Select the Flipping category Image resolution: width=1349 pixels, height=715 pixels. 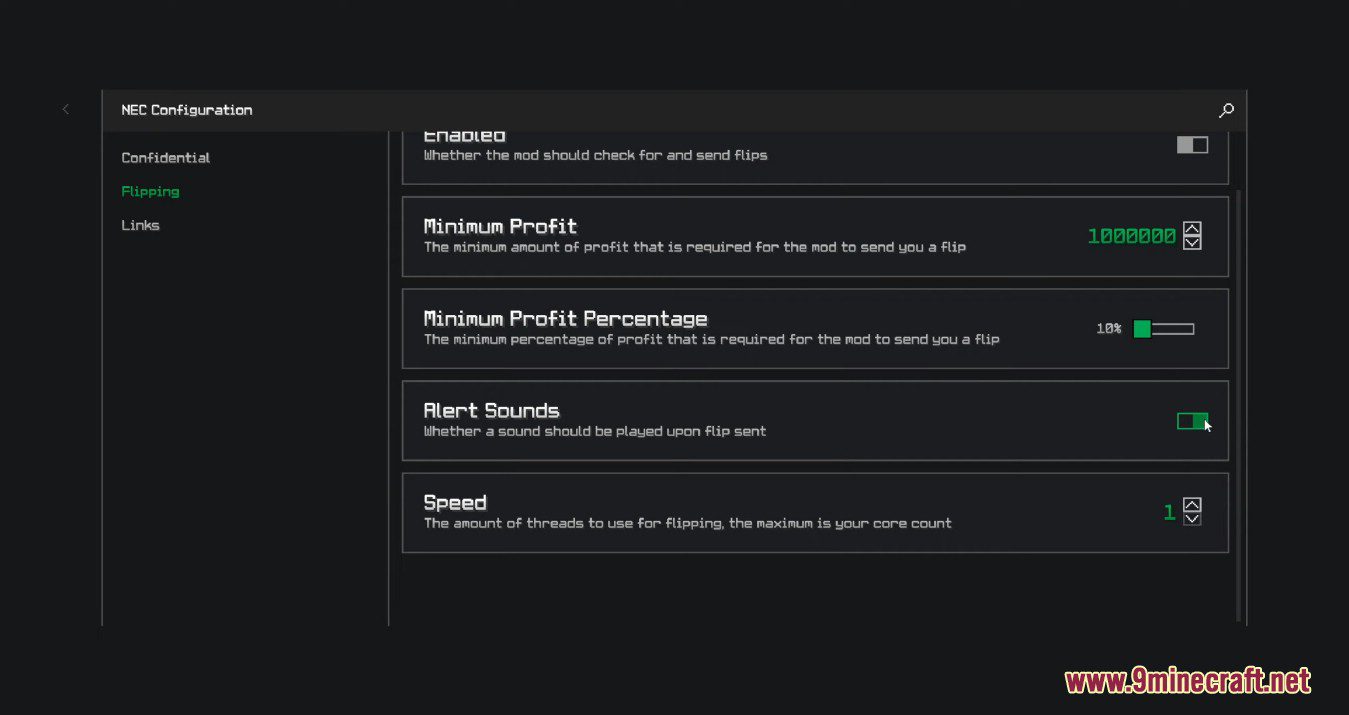coord(150,191)
